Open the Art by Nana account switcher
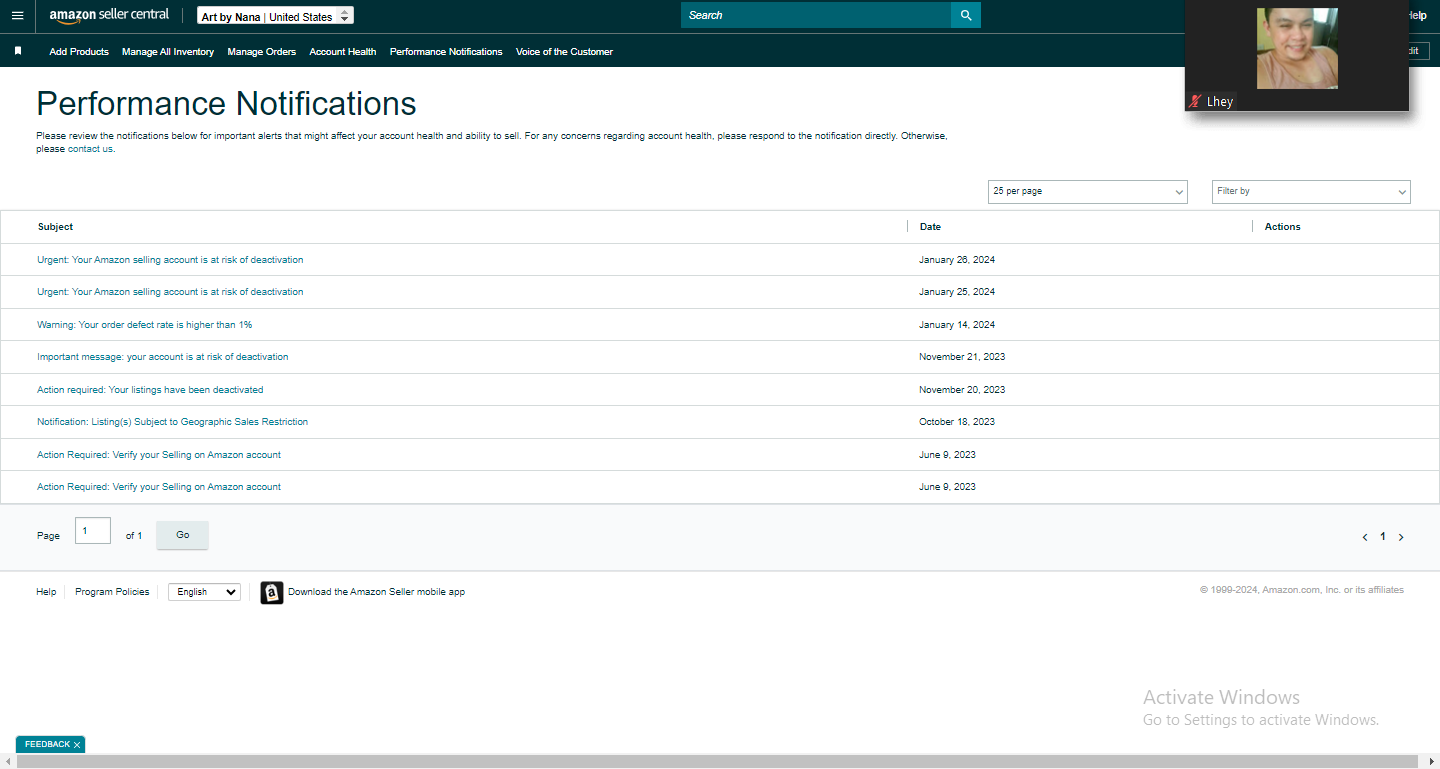The height and width of the screenshot is (769, 1440). [275, 16]
